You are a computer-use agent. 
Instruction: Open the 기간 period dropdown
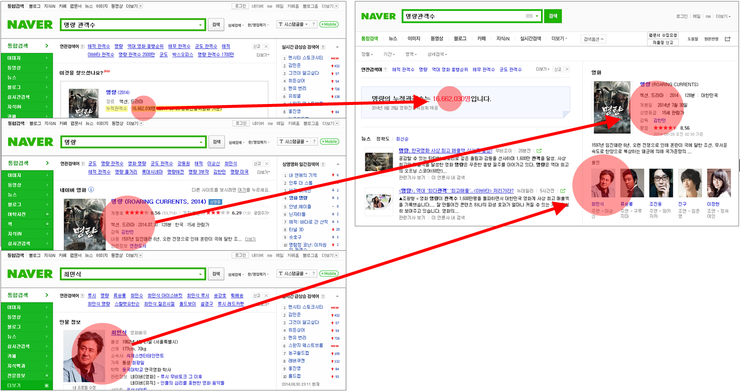point(388,54)
